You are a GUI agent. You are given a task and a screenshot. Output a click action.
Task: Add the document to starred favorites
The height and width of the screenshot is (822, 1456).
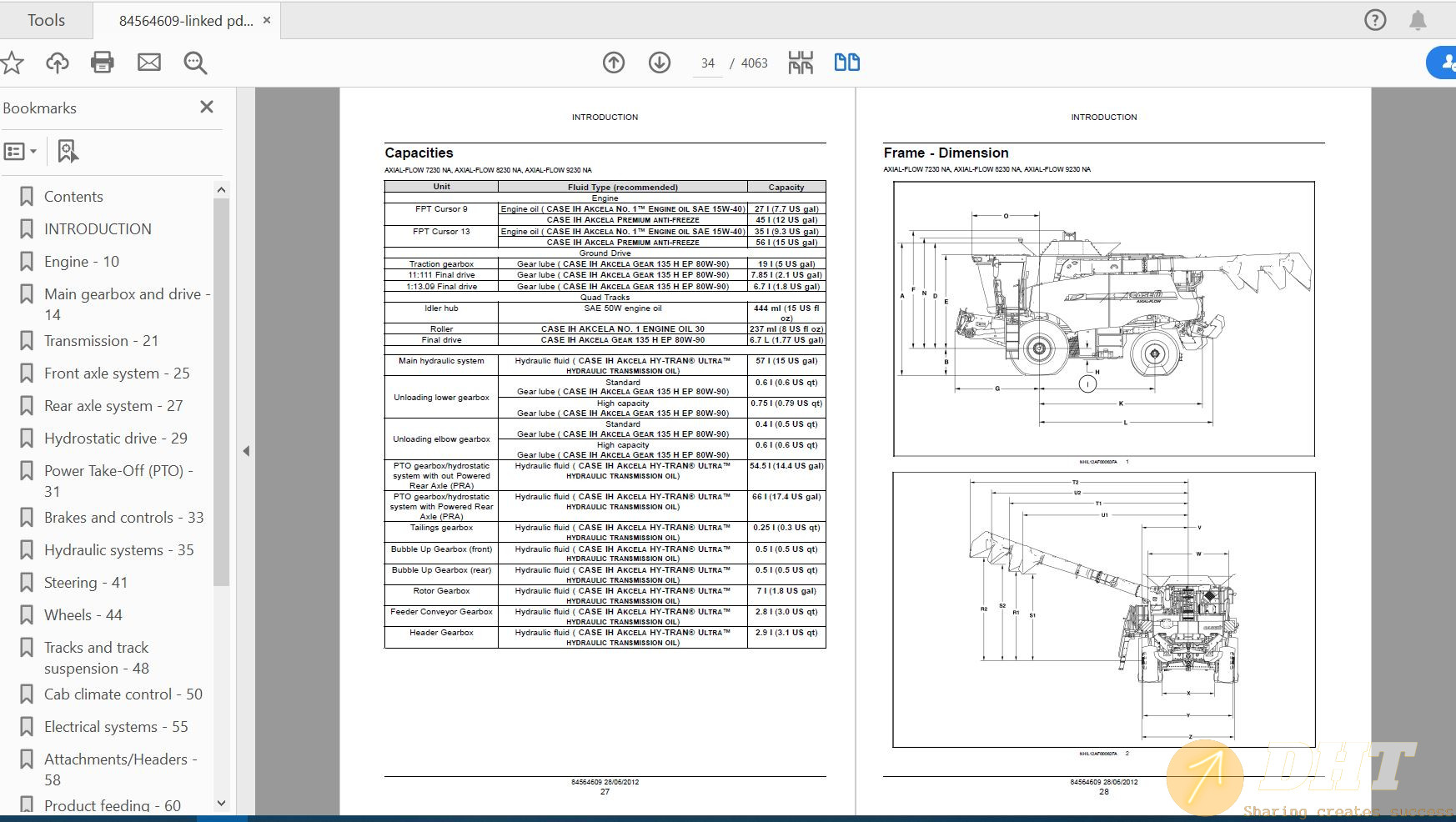click(12, 63)
